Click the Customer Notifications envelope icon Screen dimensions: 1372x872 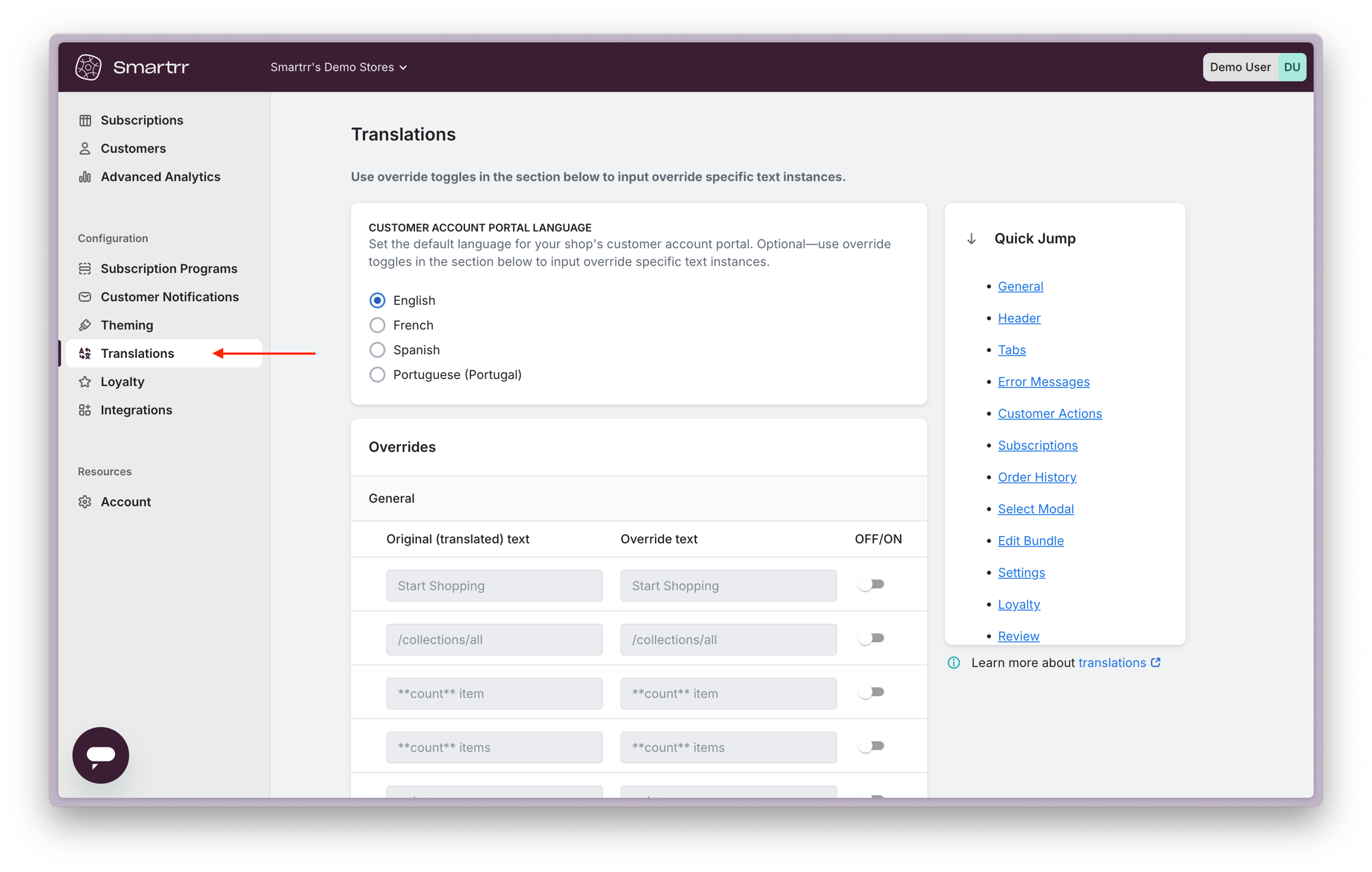click(85, 296)
